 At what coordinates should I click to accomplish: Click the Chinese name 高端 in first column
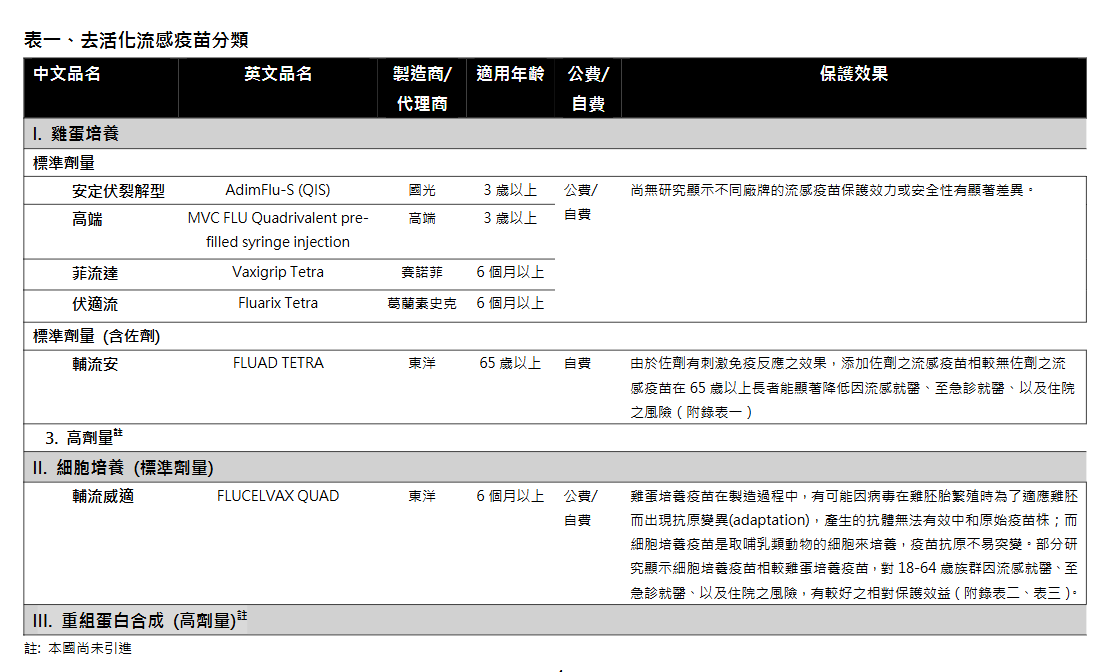coord(87,219)
